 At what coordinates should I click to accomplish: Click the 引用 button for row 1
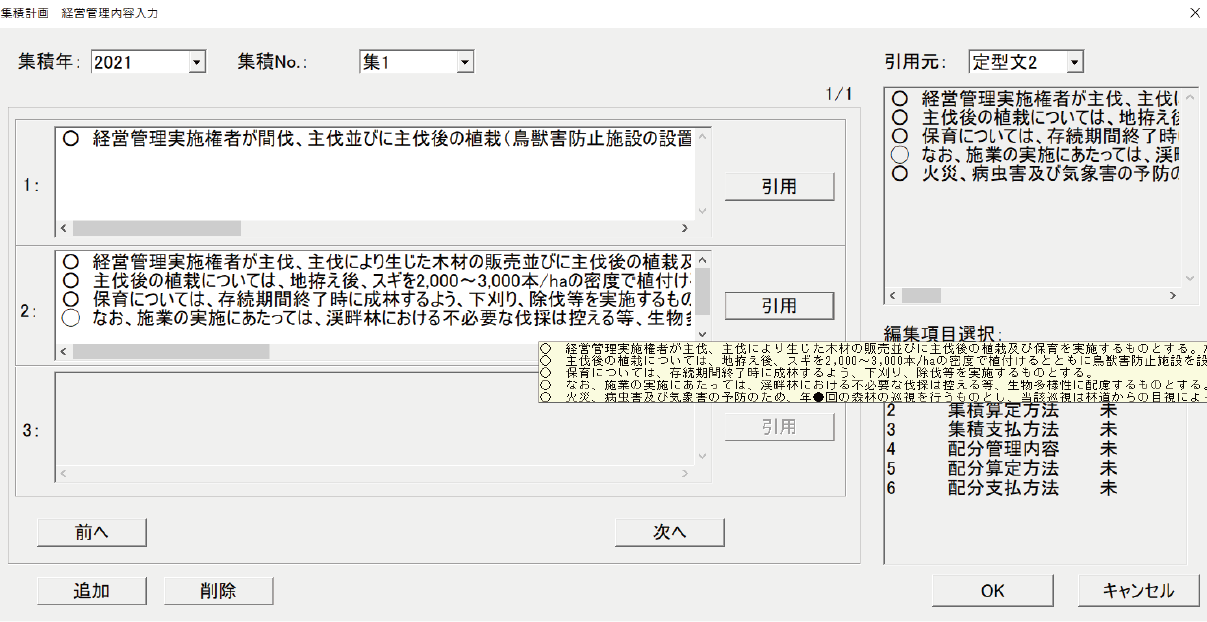[x=779, y=187]
